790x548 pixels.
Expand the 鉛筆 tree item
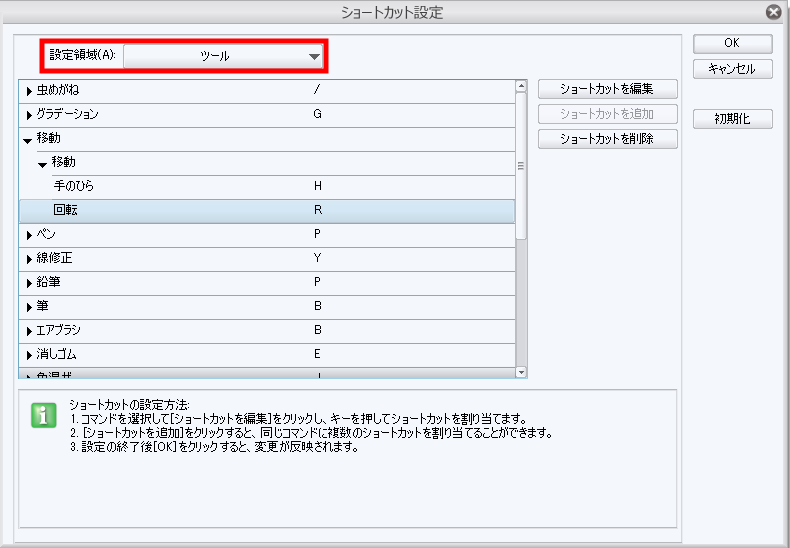[x=29, y=284]
